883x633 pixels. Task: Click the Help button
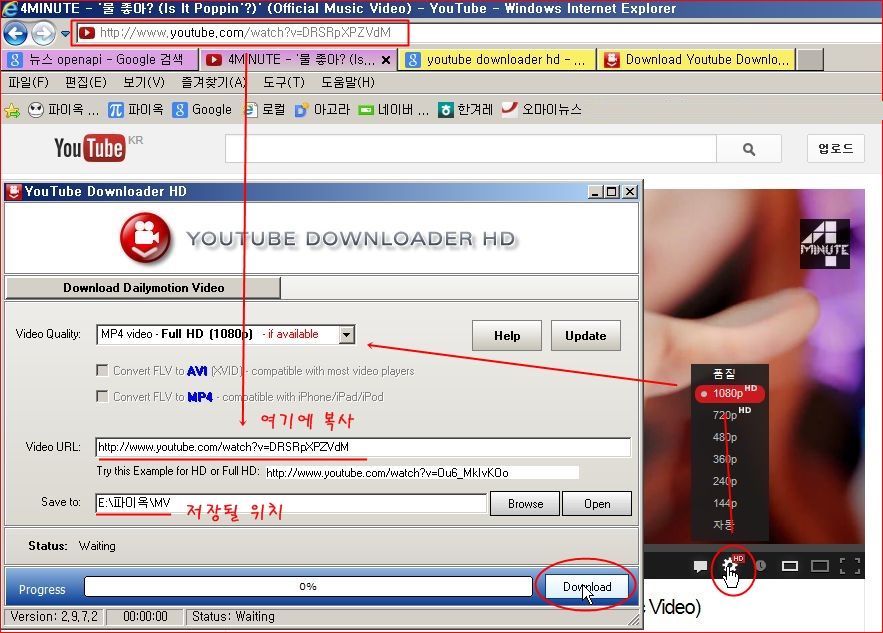click(507, 336)
